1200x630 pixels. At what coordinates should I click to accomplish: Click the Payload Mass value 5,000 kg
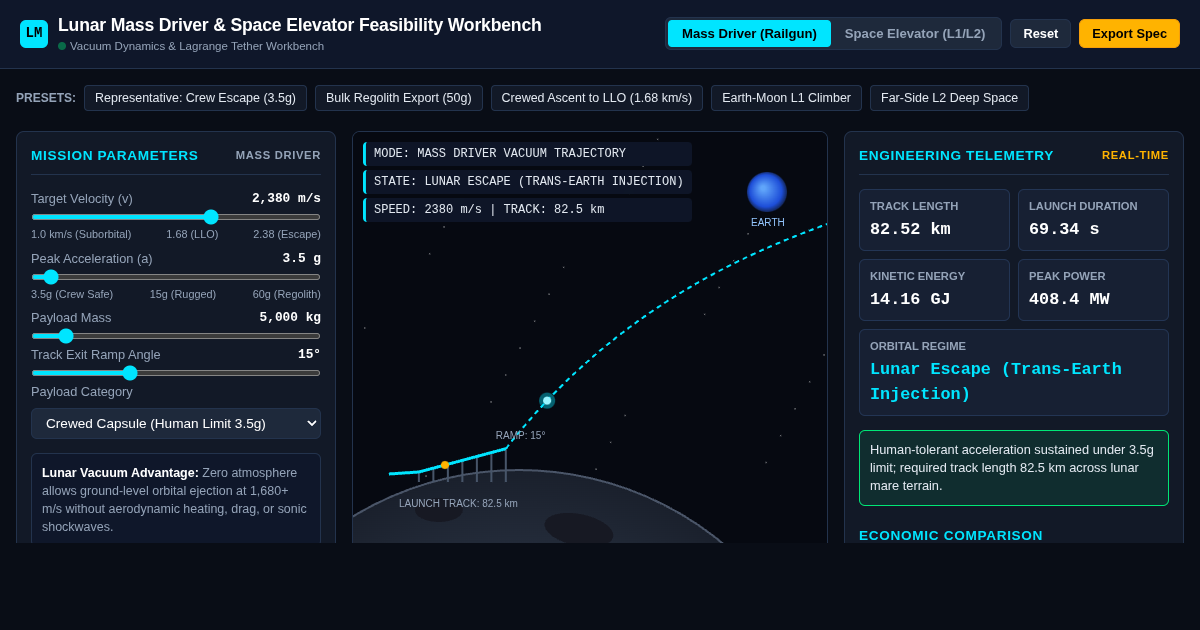click(x=290, y=317)
